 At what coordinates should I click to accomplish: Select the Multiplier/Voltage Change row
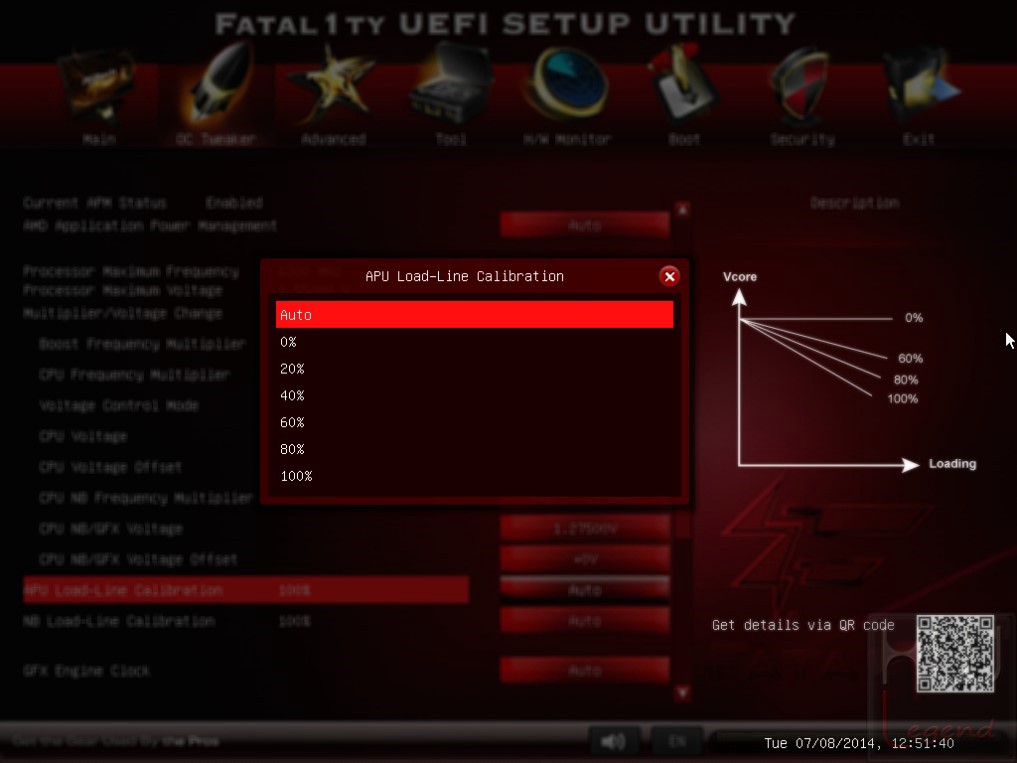coord(123,313)
